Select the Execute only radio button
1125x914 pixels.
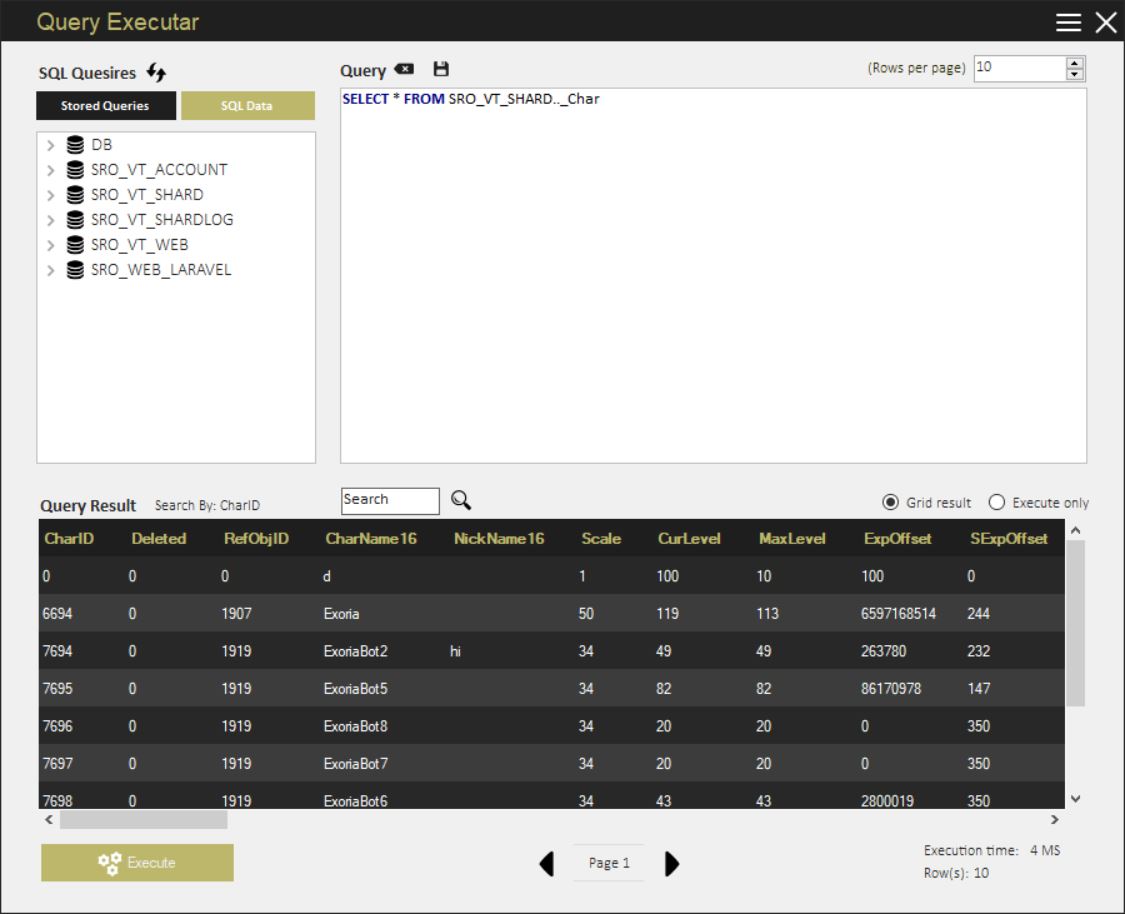click(996, 503)
